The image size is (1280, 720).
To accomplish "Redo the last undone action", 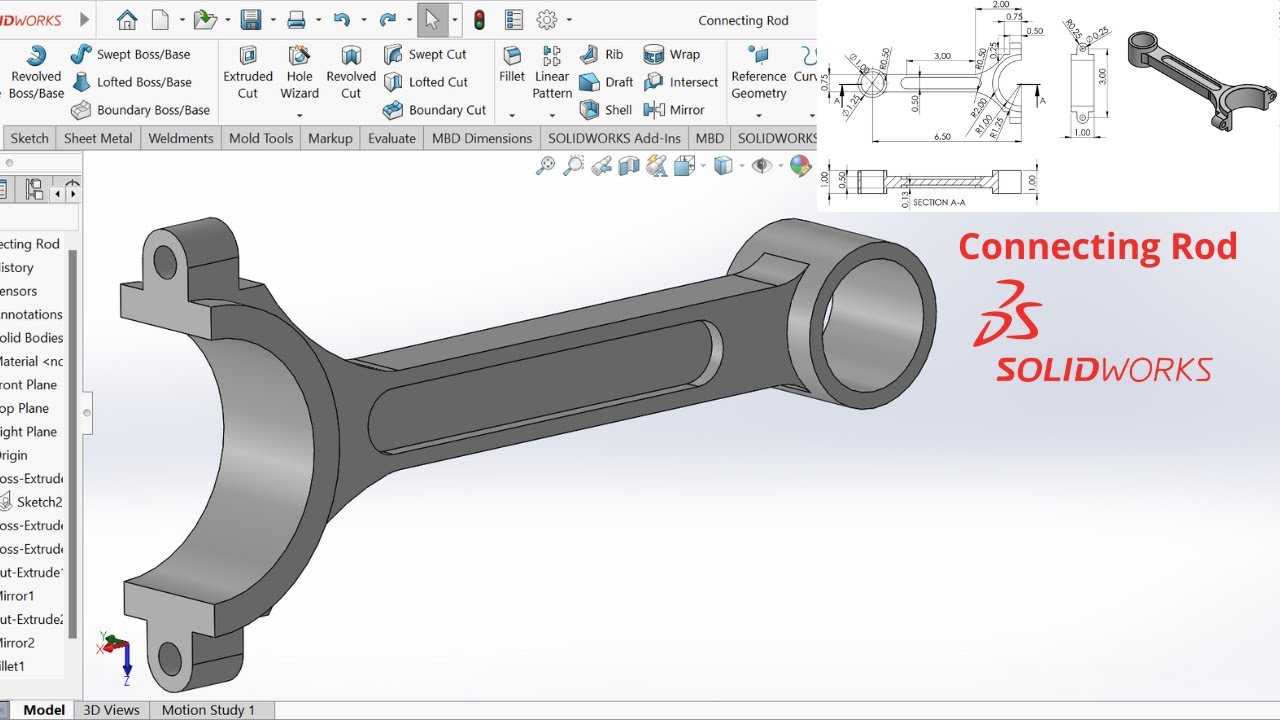I will (388, 19).
